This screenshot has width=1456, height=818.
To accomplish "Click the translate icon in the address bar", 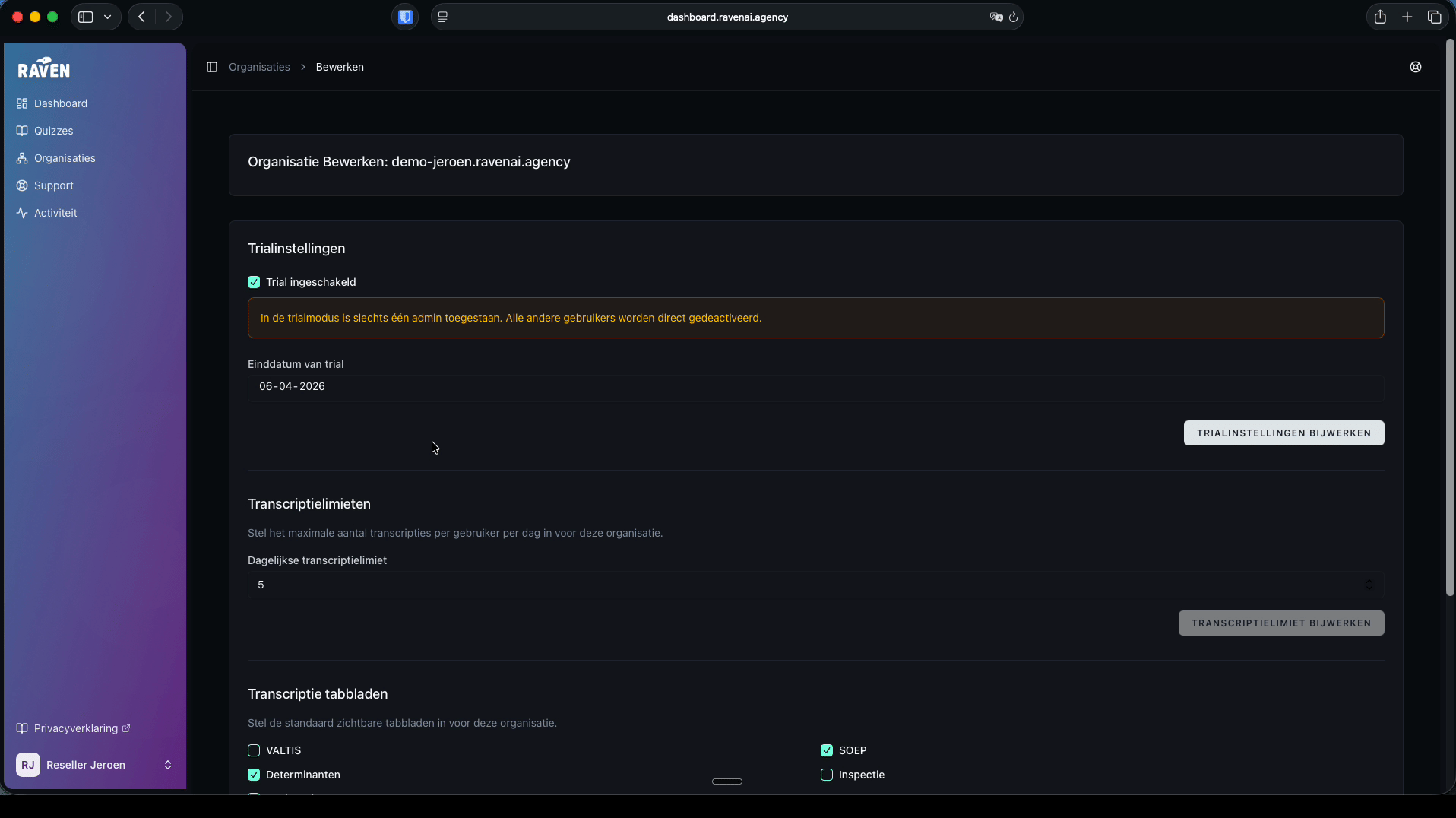I will tap(995, 17).
